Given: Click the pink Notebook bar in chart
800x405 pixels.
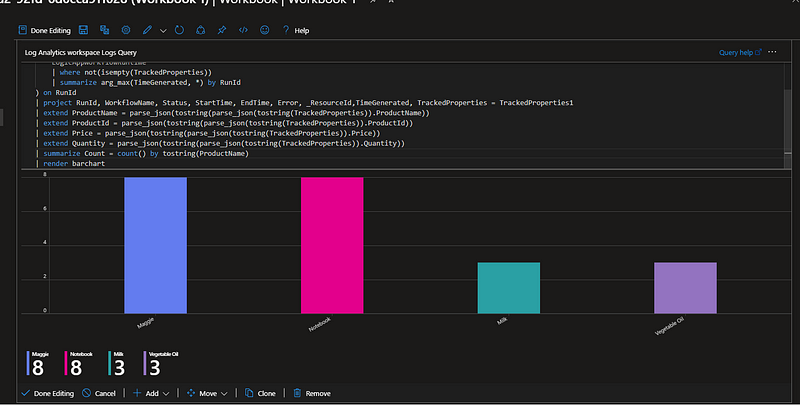Looking at the screenshot, I should [x=332, y=245].
